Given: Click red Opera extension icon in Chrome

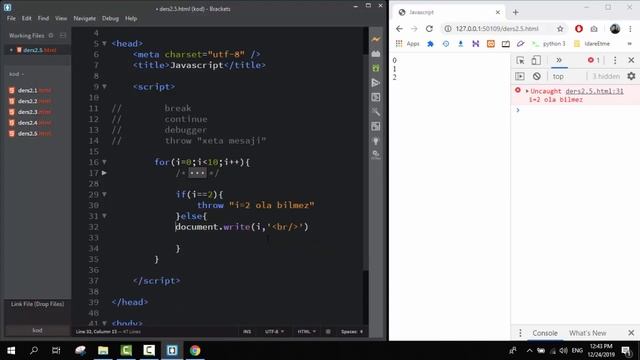Looking at the screenshot, I should click(x=578, y=29).
